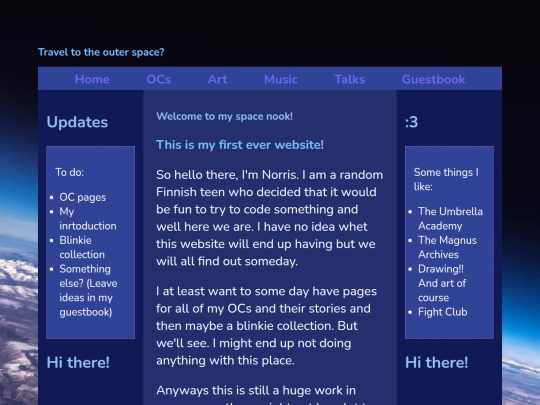Click the Updates sidebar heading

77,122
